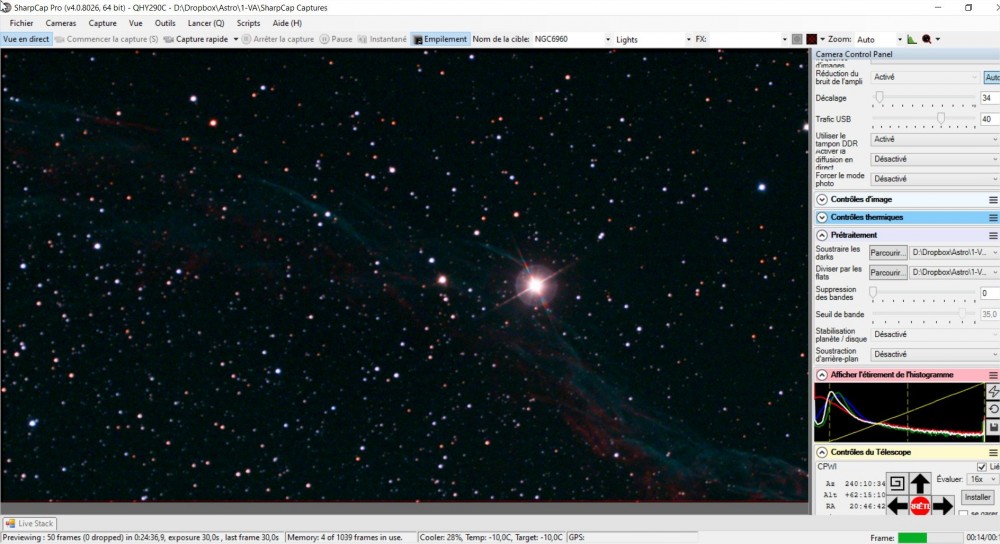Toggle the Empilement live stack button
The width and height of the screenshot is (1000, 544).
(440, 39)
